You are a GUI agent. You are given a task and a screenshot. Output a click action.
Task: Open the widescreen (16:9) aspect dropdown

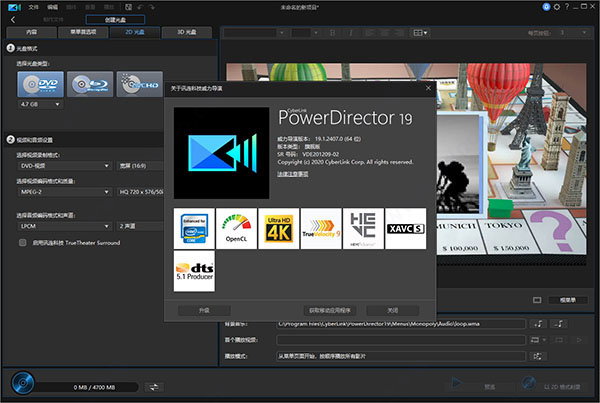click(x=140, y=166)
